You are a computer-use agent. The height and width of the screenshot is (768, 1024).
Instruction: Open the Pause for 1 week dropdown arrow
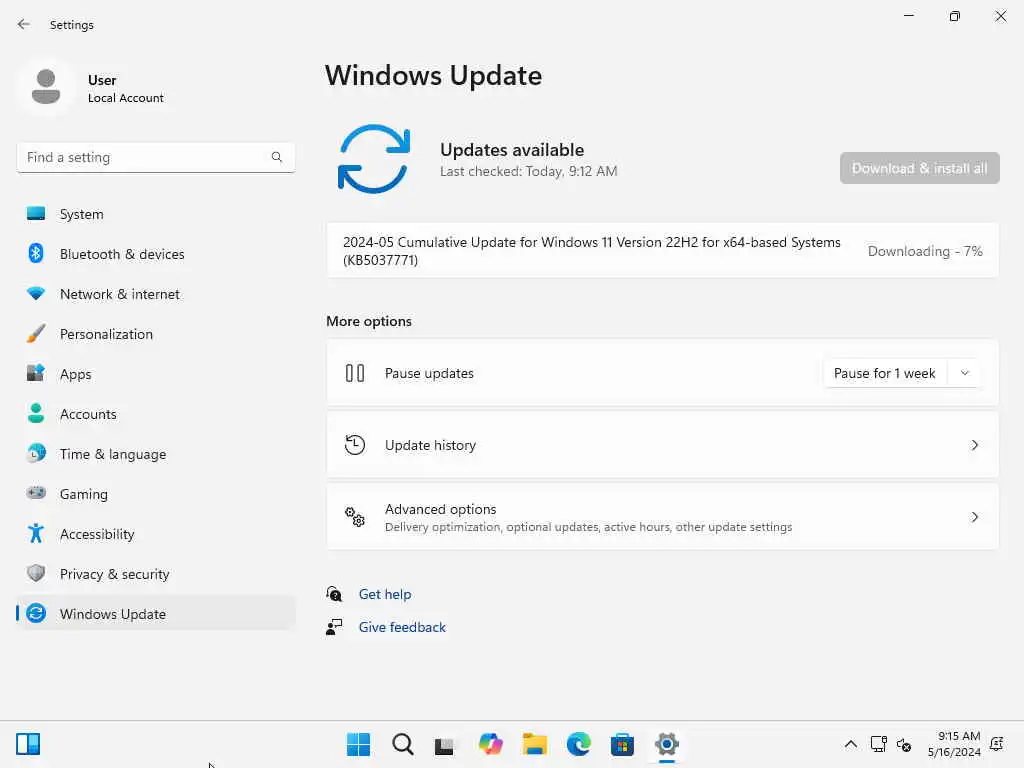point(965,373)
